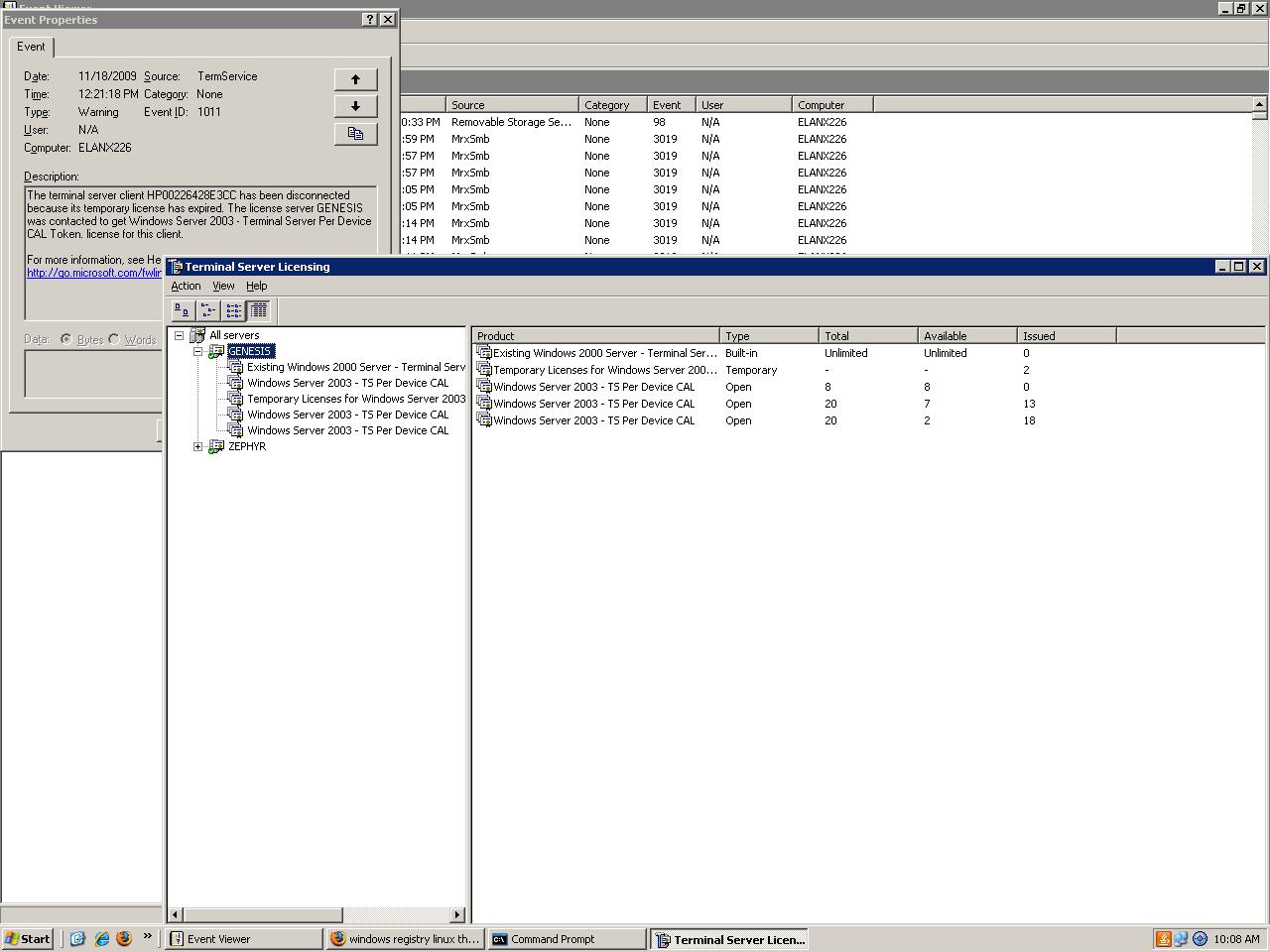Show previous event with up arrow
The width and height of the screenshot is (1270, 952).
(355, 79)
